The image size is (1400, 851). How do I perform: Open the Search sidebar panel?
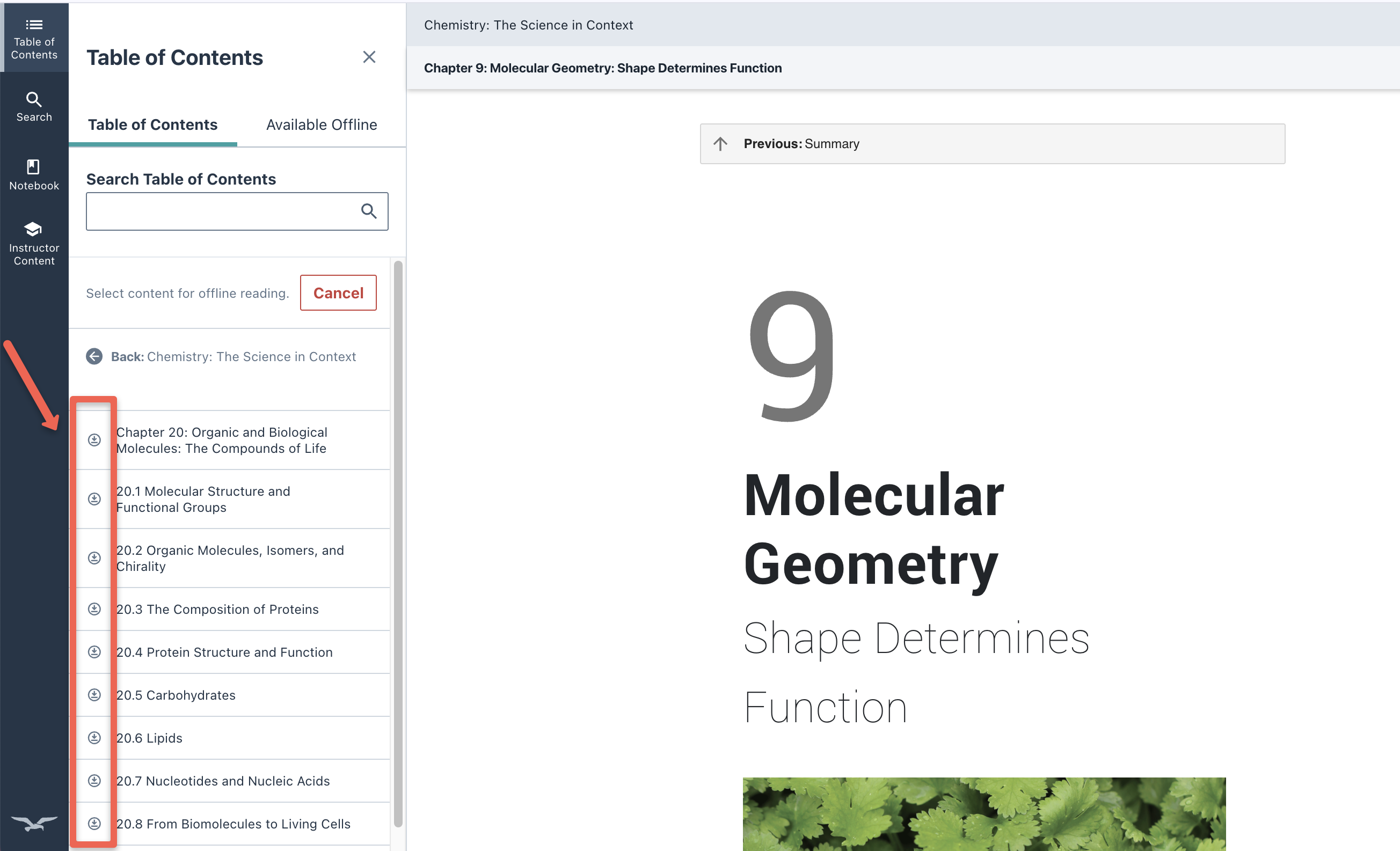click(x=34, y=107)
